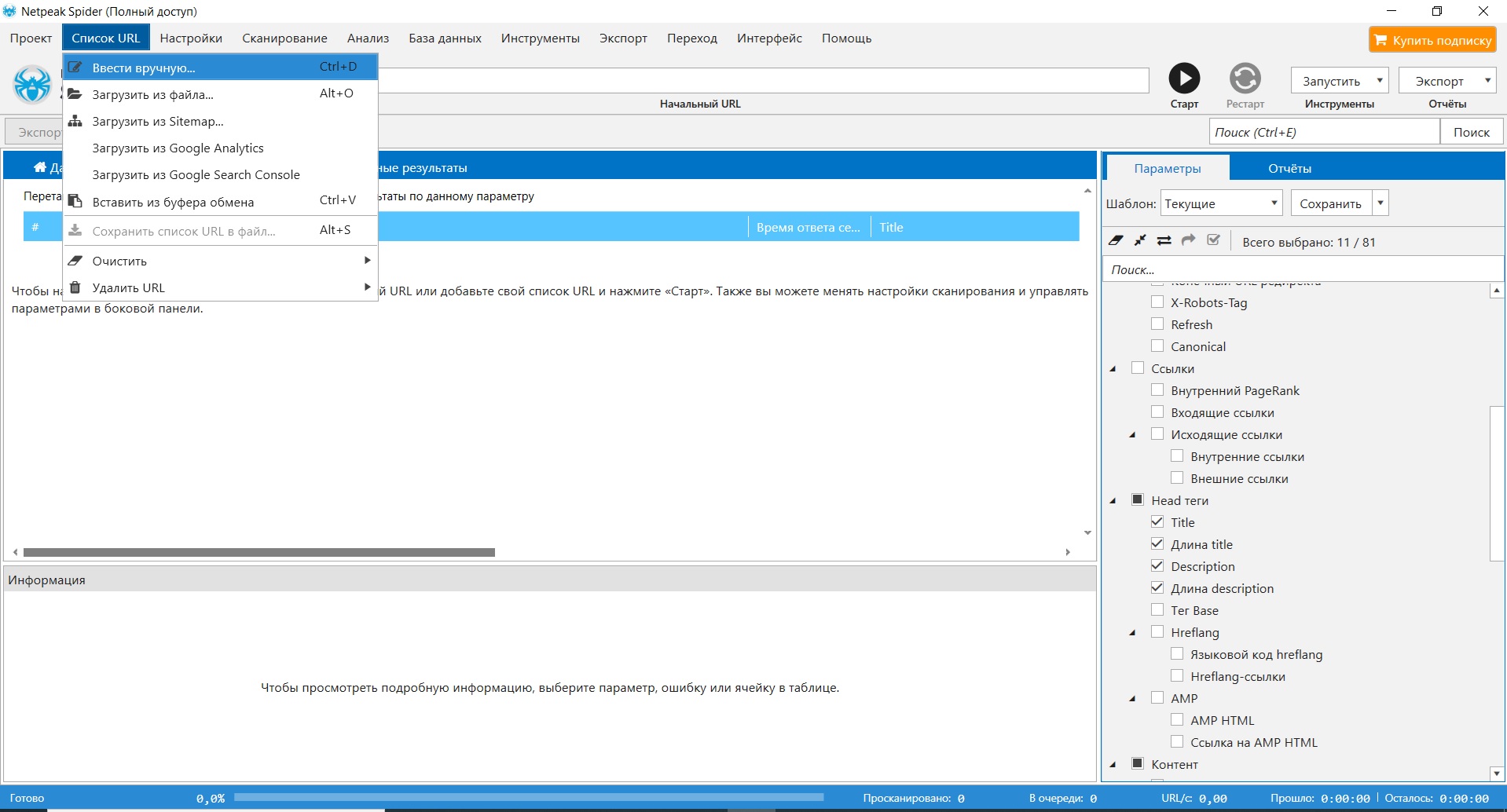Collapse the Контент group arrow
The height and width of the screenshot is (812, 1507).
pyautogui.click(x=1113, y=765)
